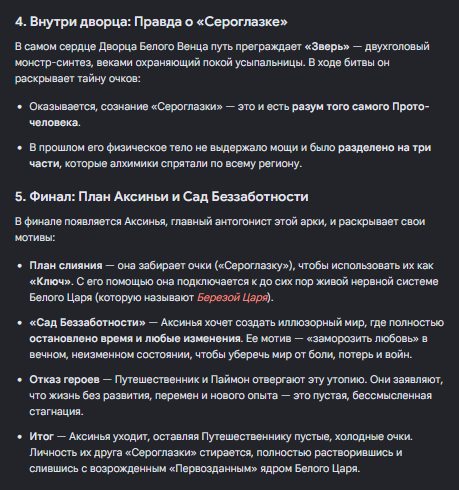
Task: Click bullet marker before "Отказ героев"
Action: 20,380
